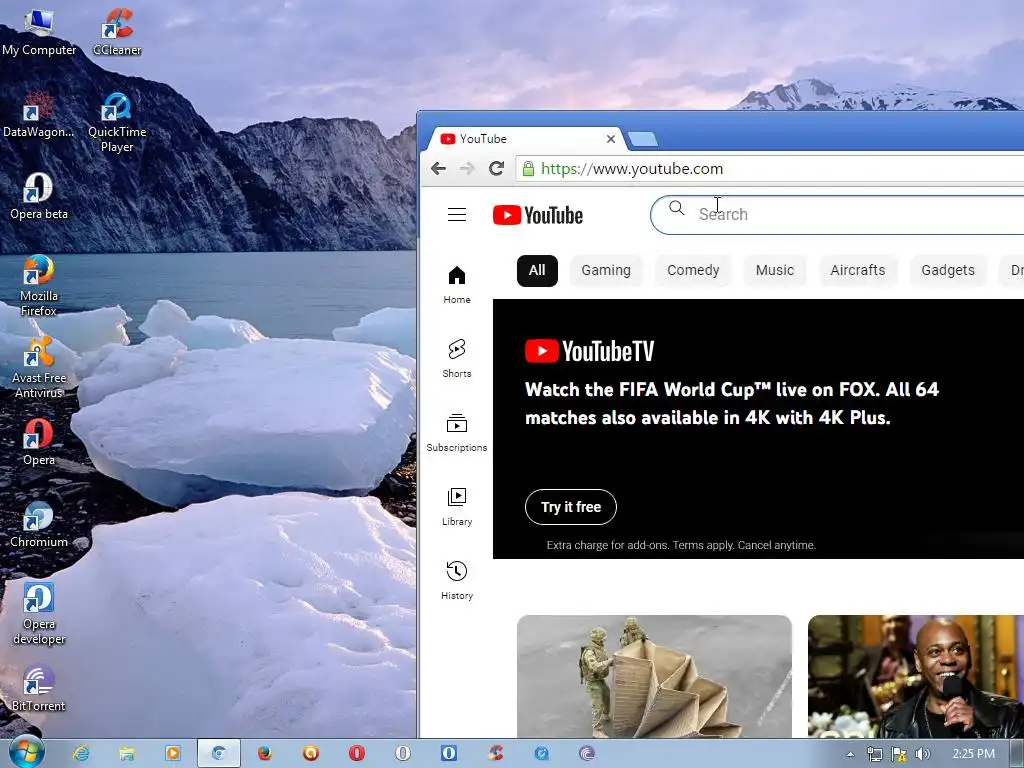
Task: Select CCleaner desktop icon
Action: [x=117, y=31]
